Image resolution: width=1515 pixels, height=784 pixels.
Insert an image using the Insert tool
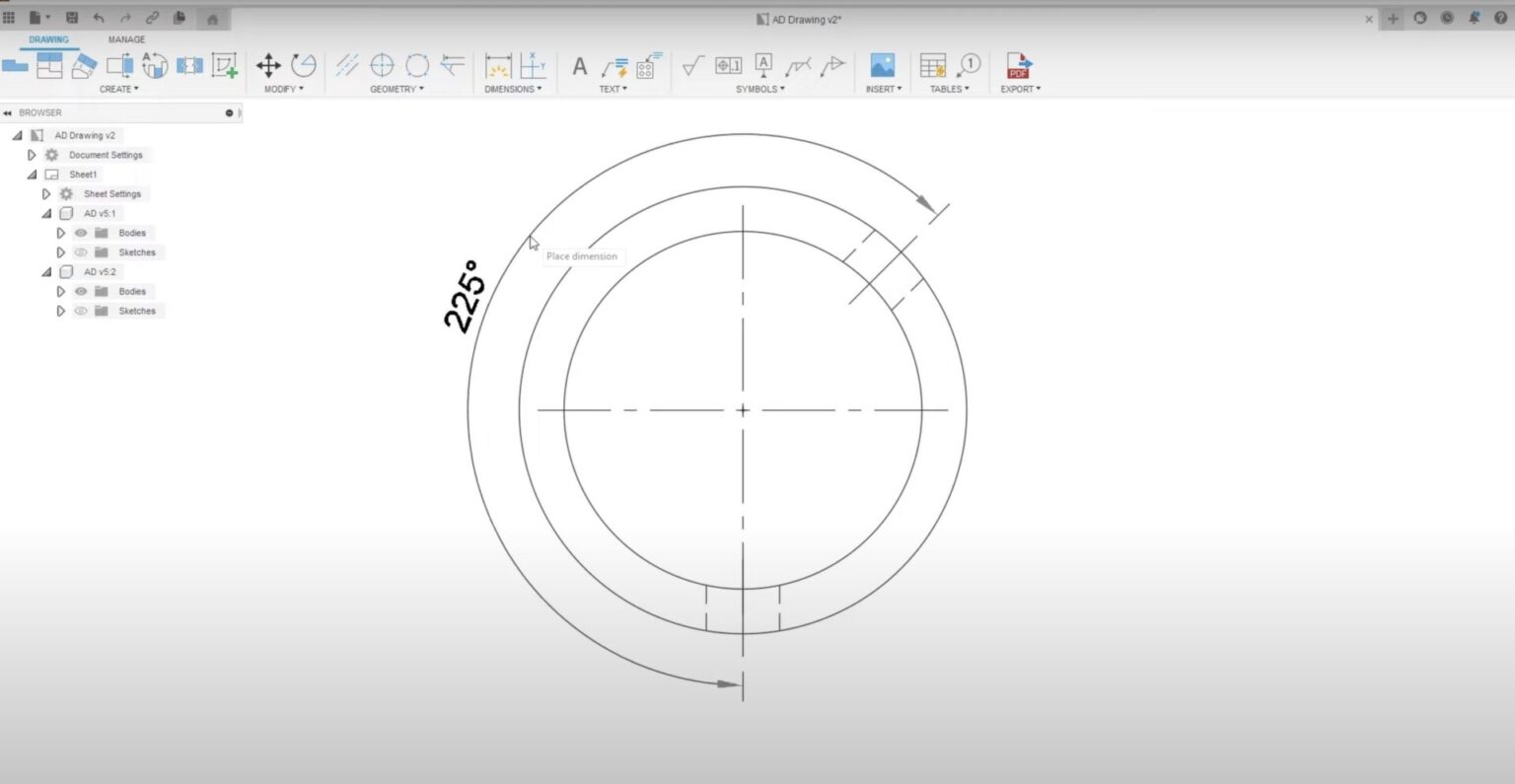(x=881, y=66)
